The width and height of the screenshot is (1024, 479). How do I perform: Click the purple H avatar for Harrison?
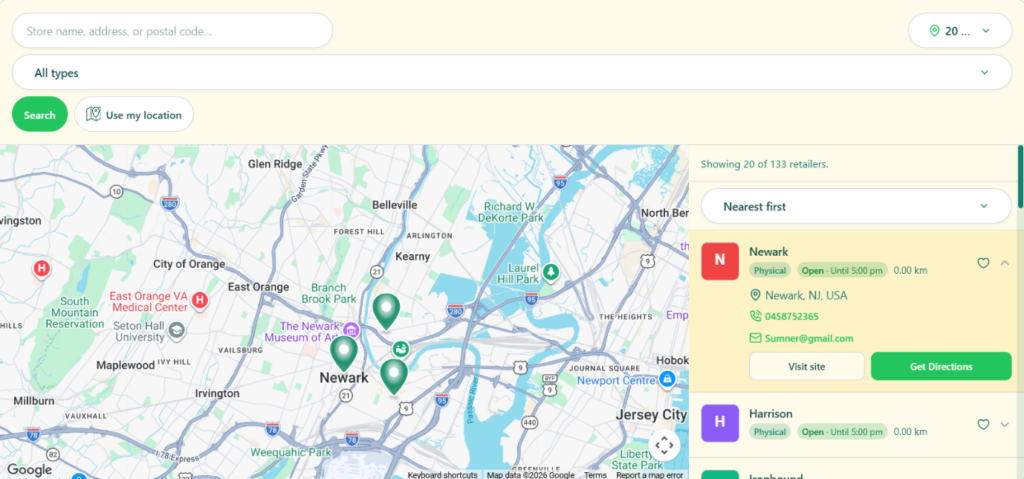tap(720, 423)
